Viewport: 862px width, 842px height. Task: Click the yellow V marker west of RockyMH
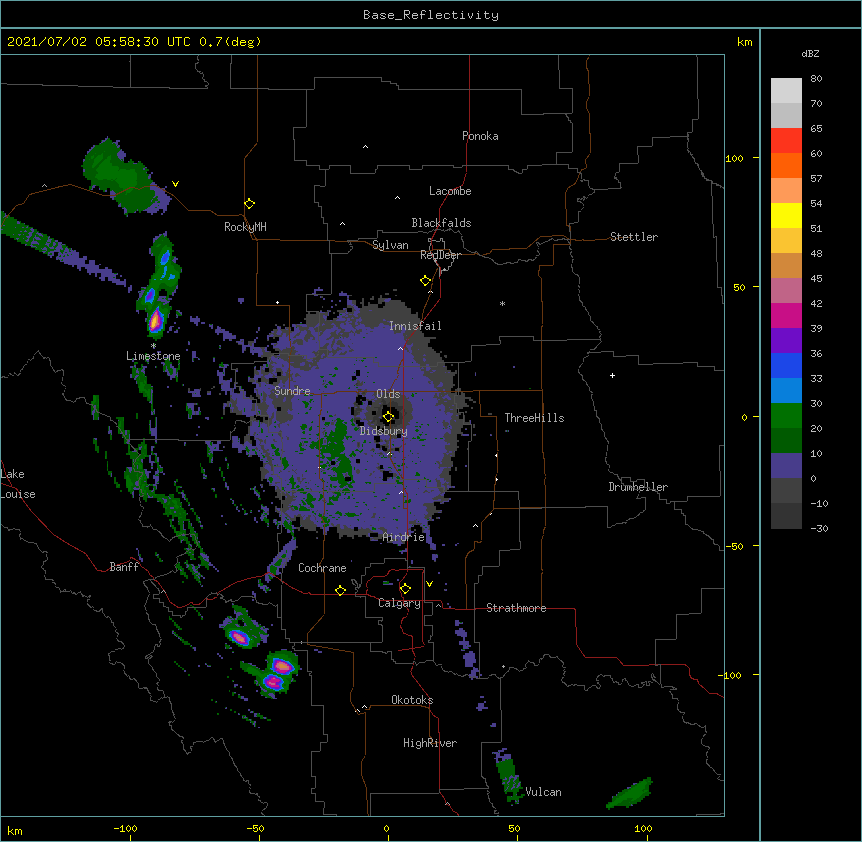pyautogui.click(x=175, y=184)
